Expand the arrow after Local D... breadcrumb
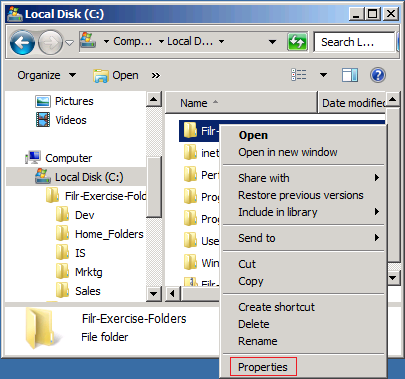The image size is (405, 379). (221, 42)
